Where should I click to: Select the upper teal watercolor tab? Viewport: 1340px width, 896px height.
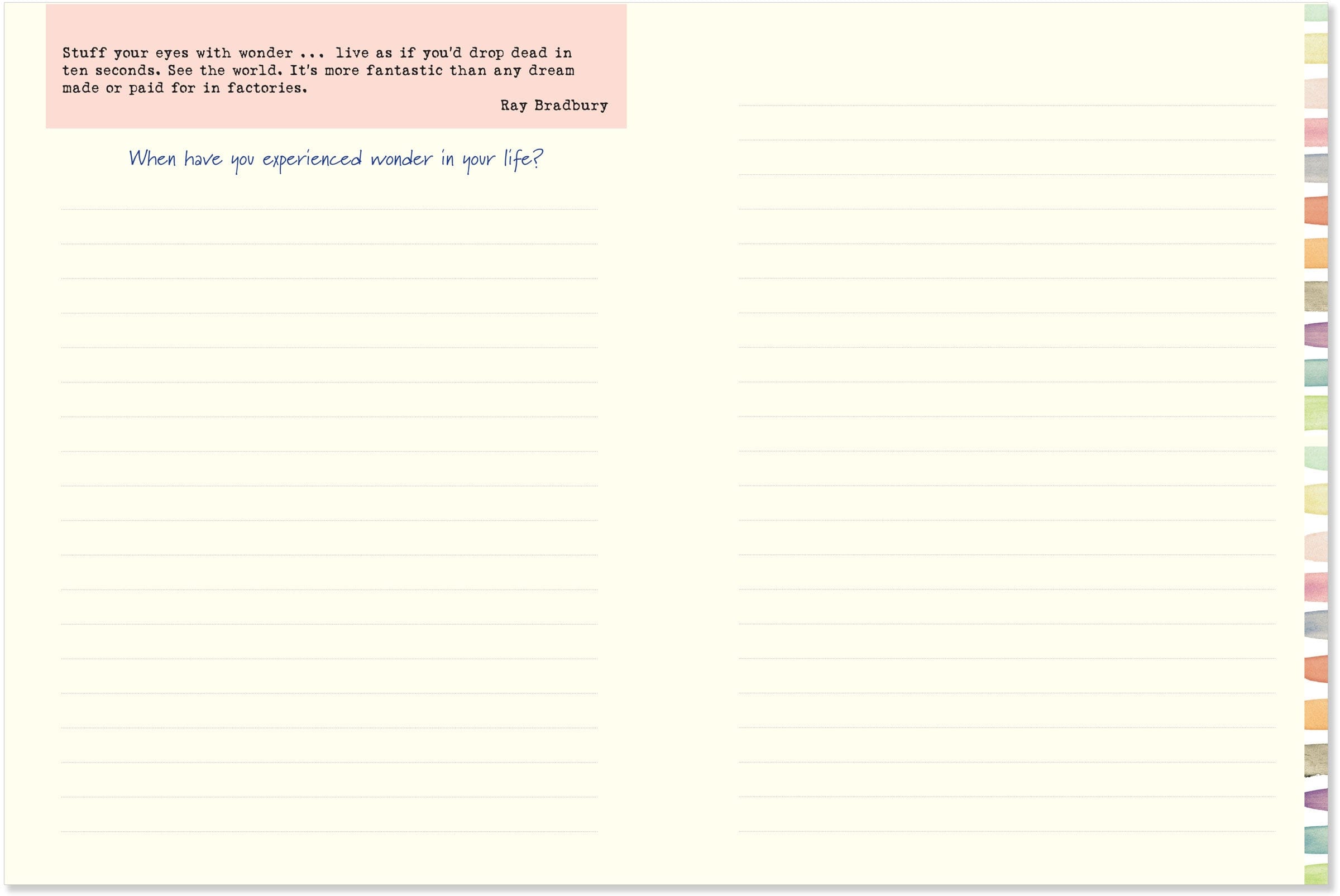click(1315, 372)
